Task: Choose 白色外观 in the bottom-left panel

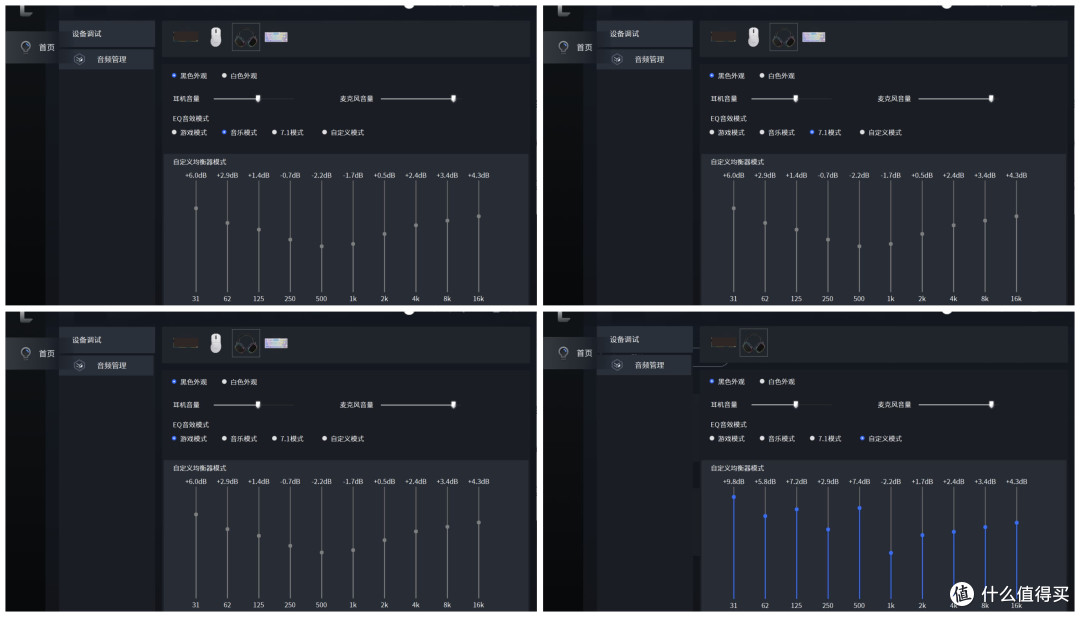Action: pyautogui.click(x=239, y=381)
